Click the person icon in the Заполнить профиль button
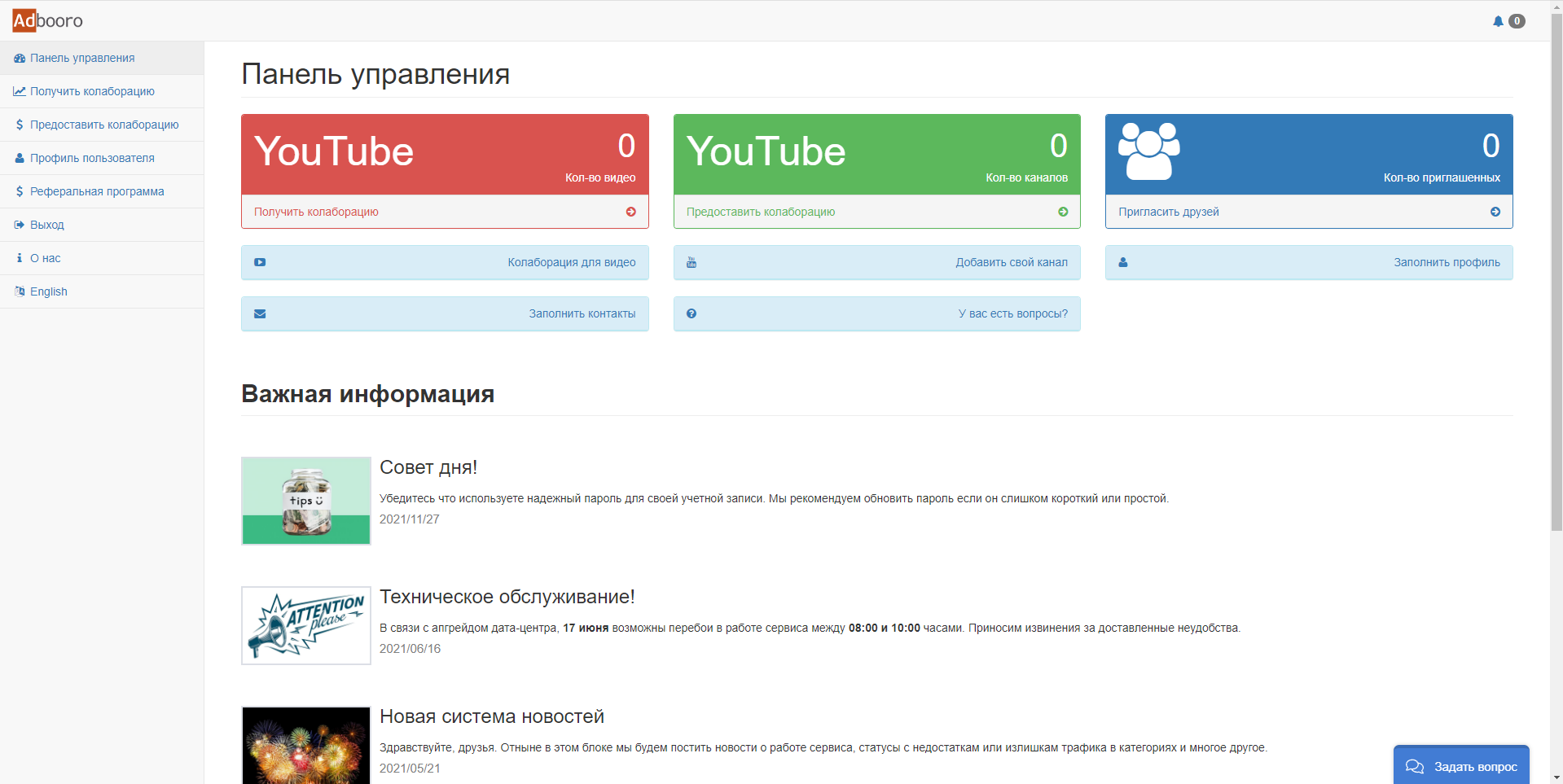This screenshot has width=1563, height=784. coord(1123,262)
